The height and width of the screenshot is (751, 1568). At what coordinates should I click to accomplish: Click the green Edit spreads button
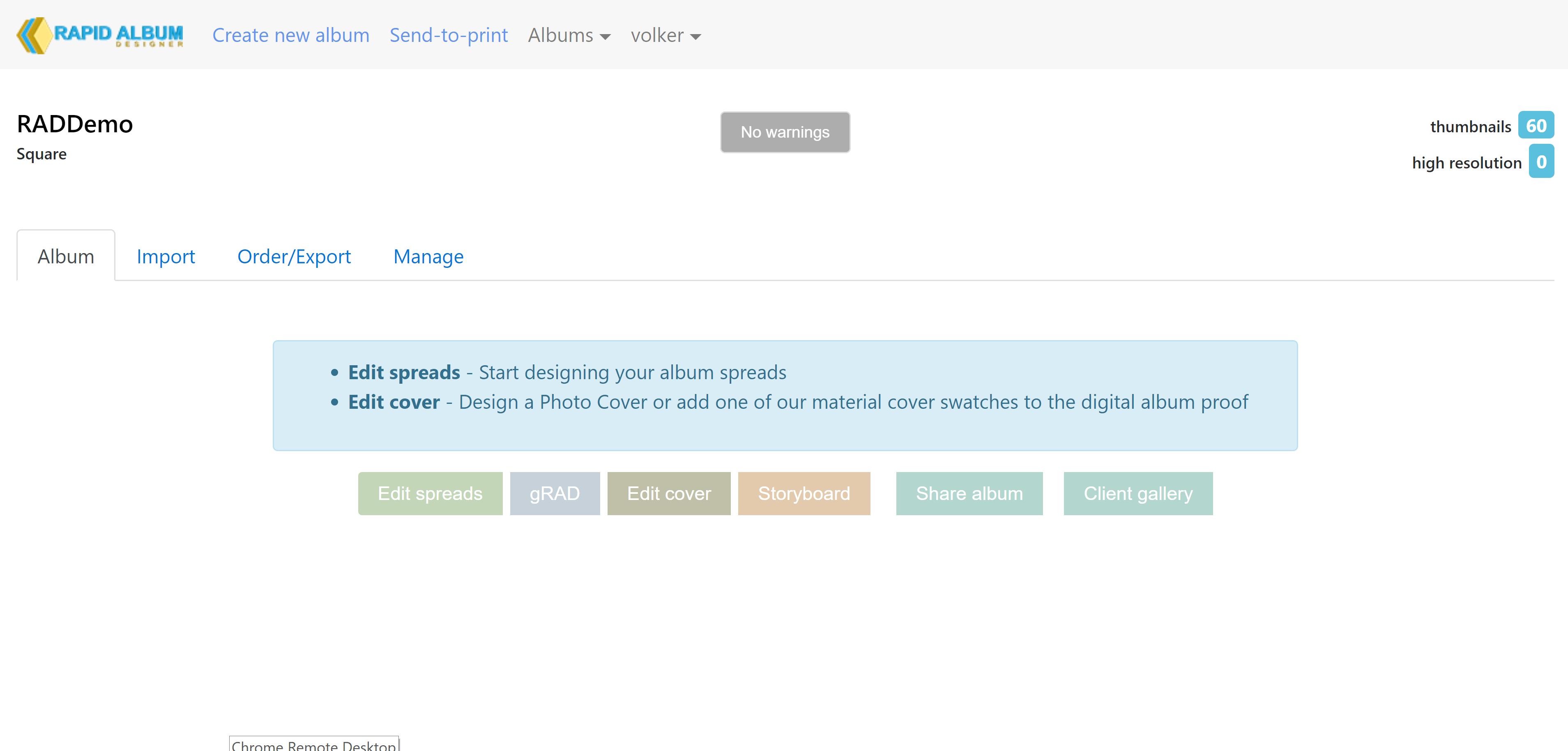[x=430, y=493]
